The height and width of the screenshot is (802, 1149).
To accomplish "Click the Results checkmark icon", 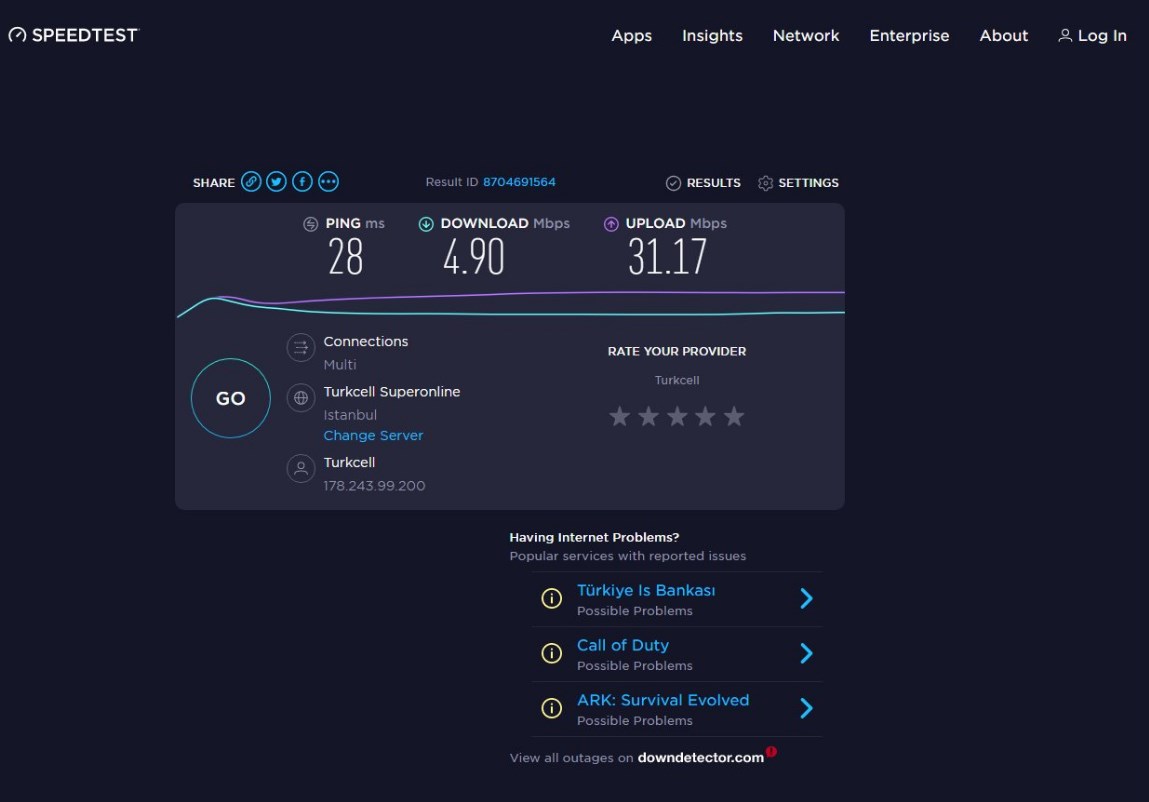I will point(673,183).
